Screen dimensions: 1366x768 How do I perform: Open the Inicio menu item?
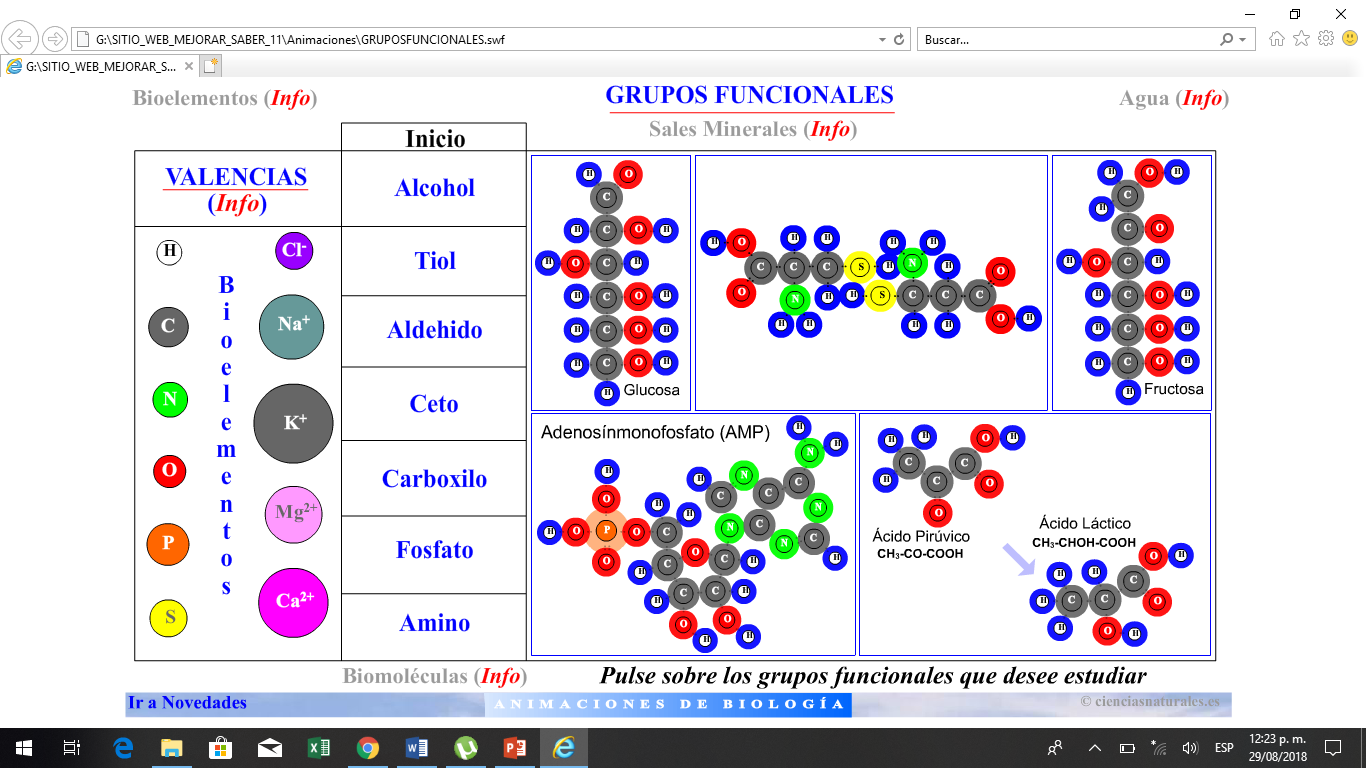point(434,138)
